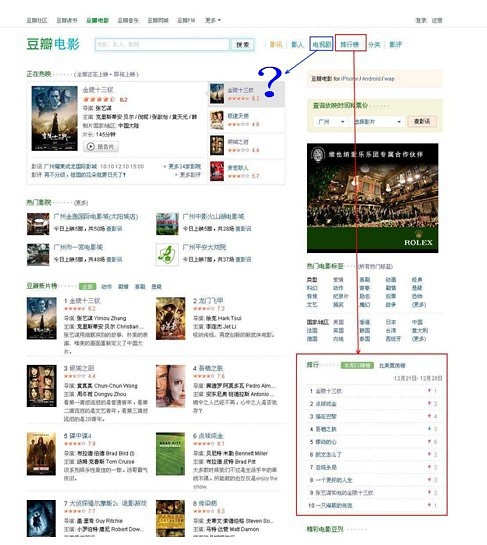The width and height of the screenshot is (487, 545).
Task: Open poster of 5 碟中谍4
Action: [41, 454]
